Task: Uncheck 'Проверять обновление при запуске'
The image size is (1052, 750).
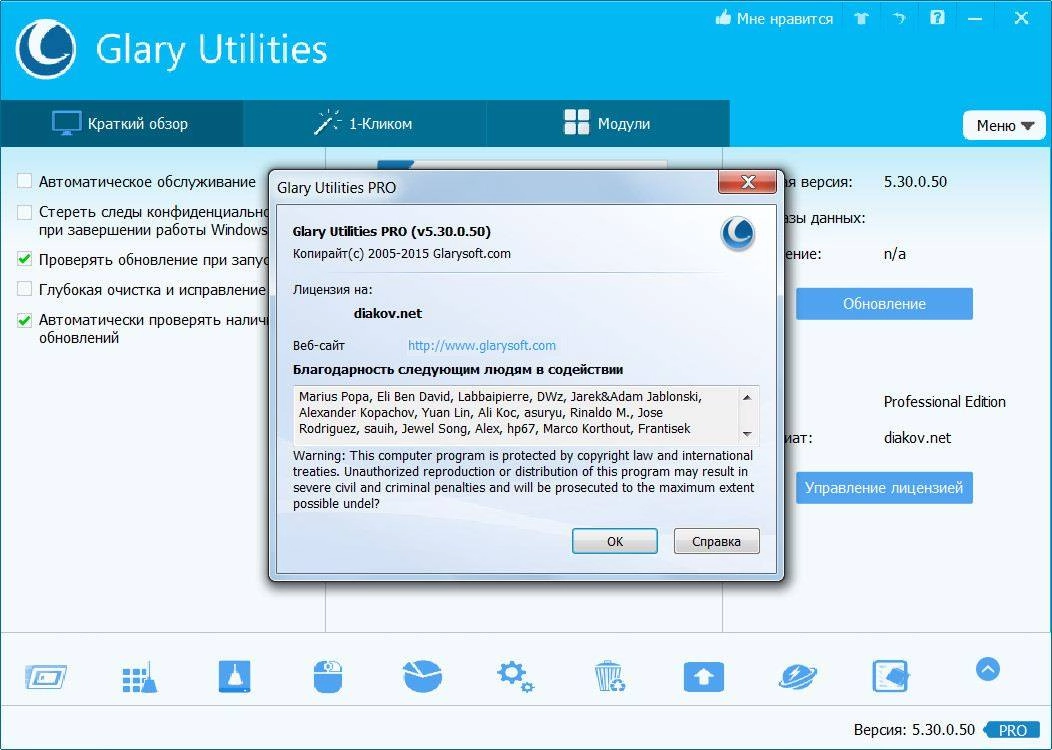Action: pos(24,259)
